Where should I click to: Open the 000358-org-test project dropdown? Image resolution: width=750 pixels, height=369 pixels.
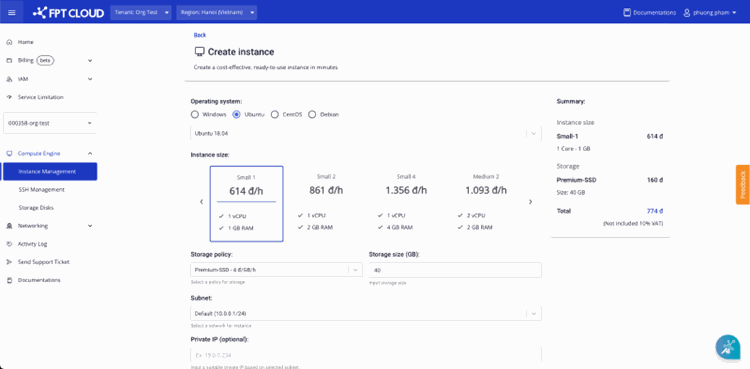tap(50, 123)
